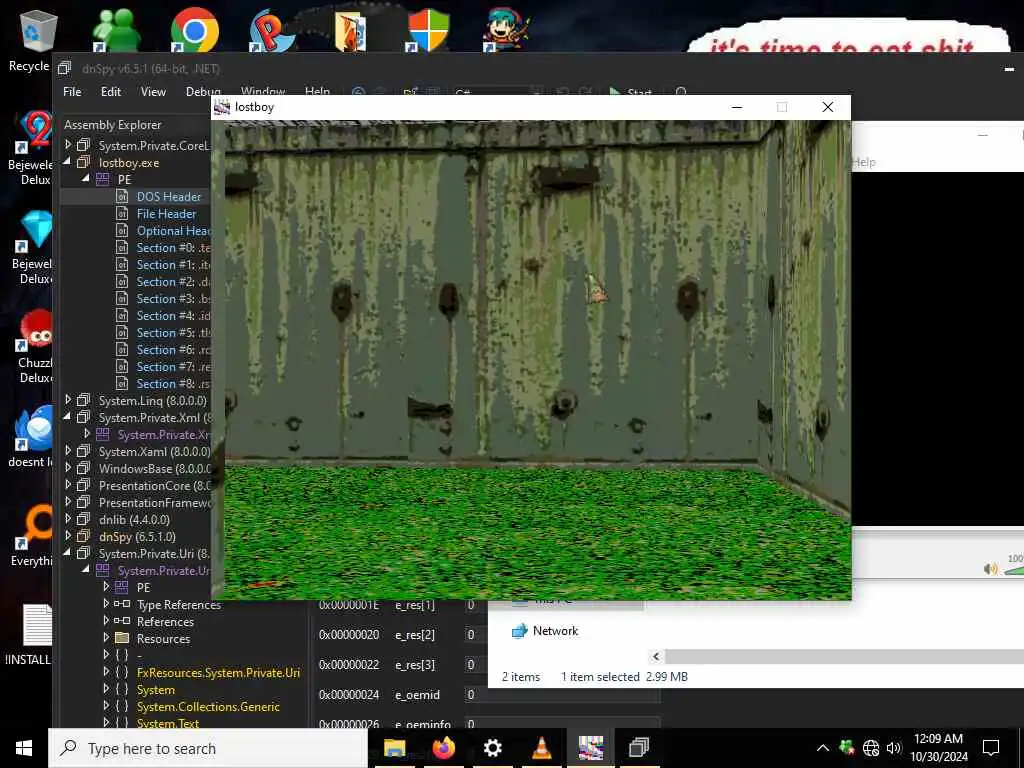Click the taskbar clock and date
Image resolution: width=1024 pixels, height=768 pixels.
coord(938,748)
